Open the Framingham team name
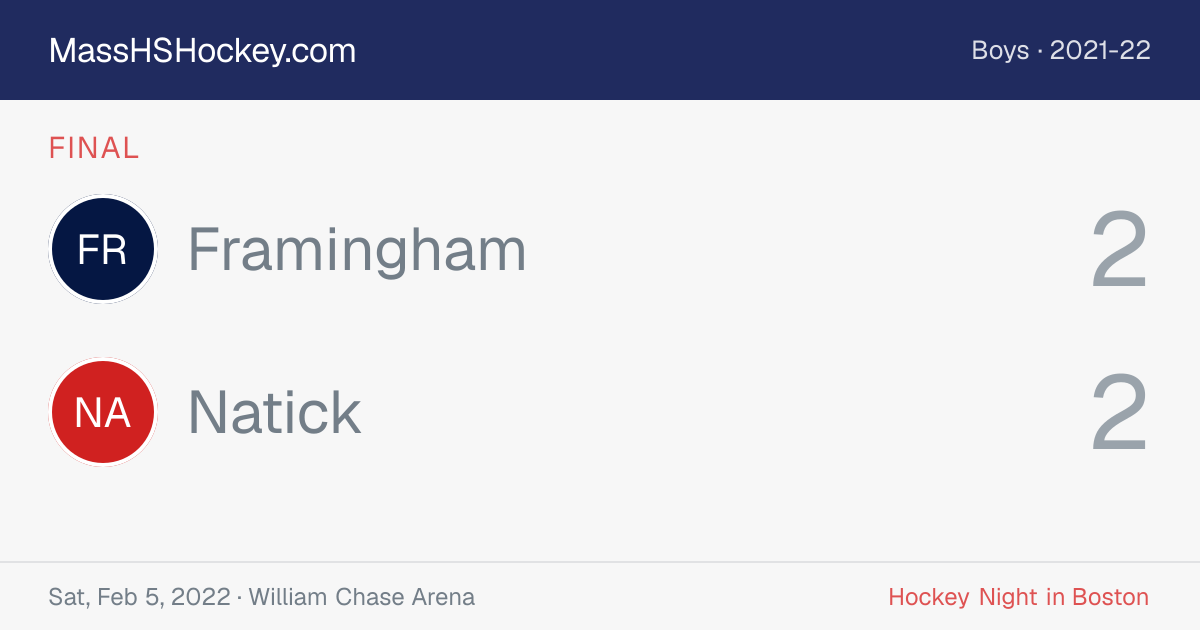 click(357, 250)
